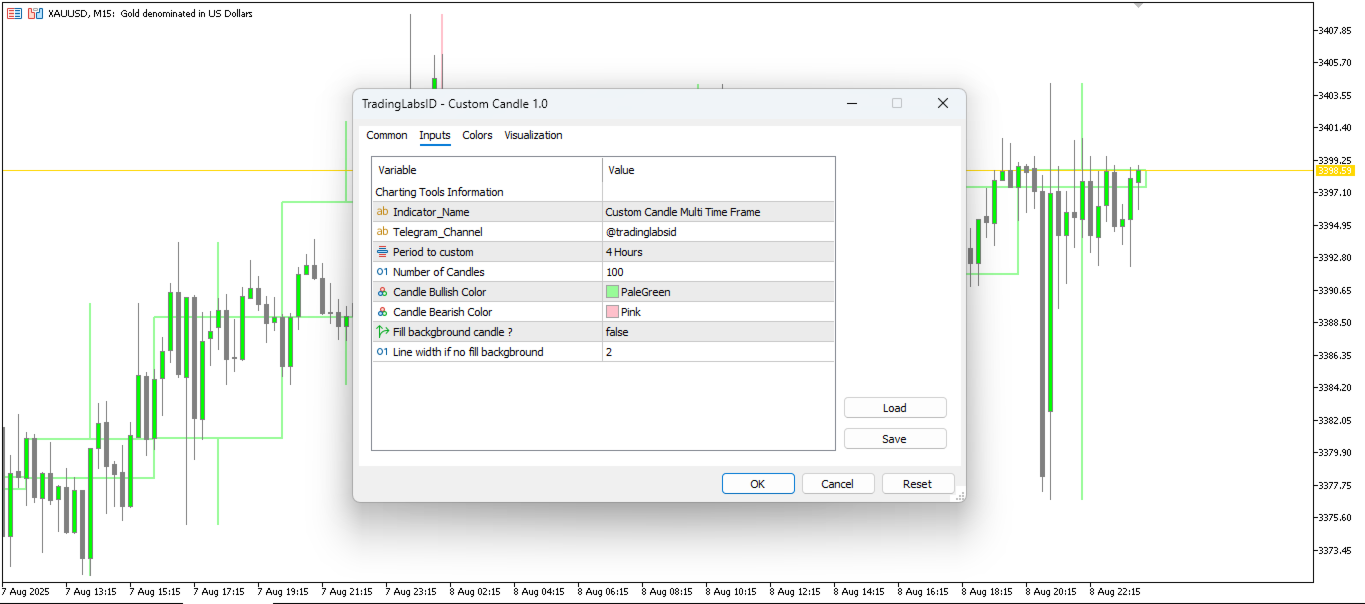Click the string icon beside Indicator_Name
Viewport: 1365px width, 604px height.
[x=382, y=212]
